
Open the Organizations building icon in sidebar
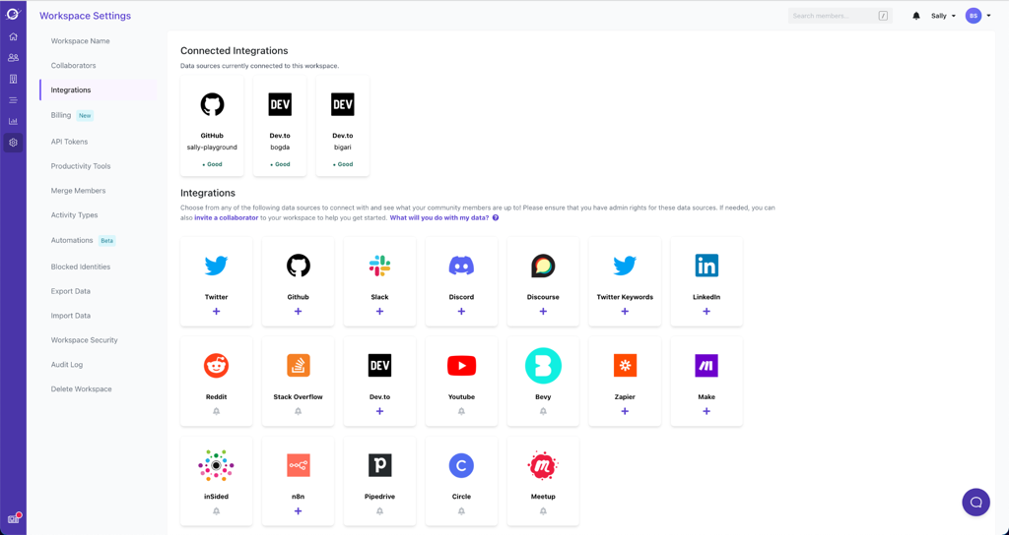click(x=13, y=79)
